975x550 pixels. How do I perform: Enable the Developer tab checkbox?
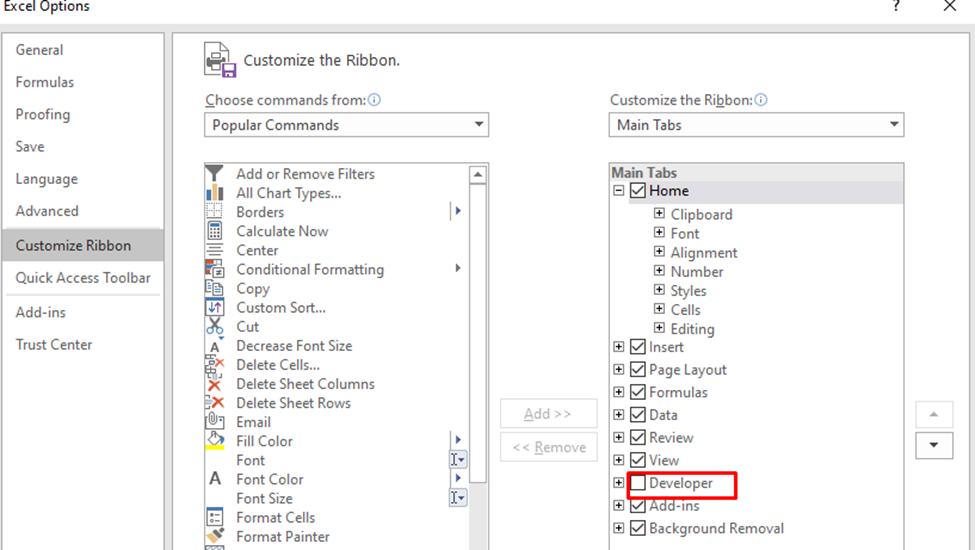click(638, 483)
